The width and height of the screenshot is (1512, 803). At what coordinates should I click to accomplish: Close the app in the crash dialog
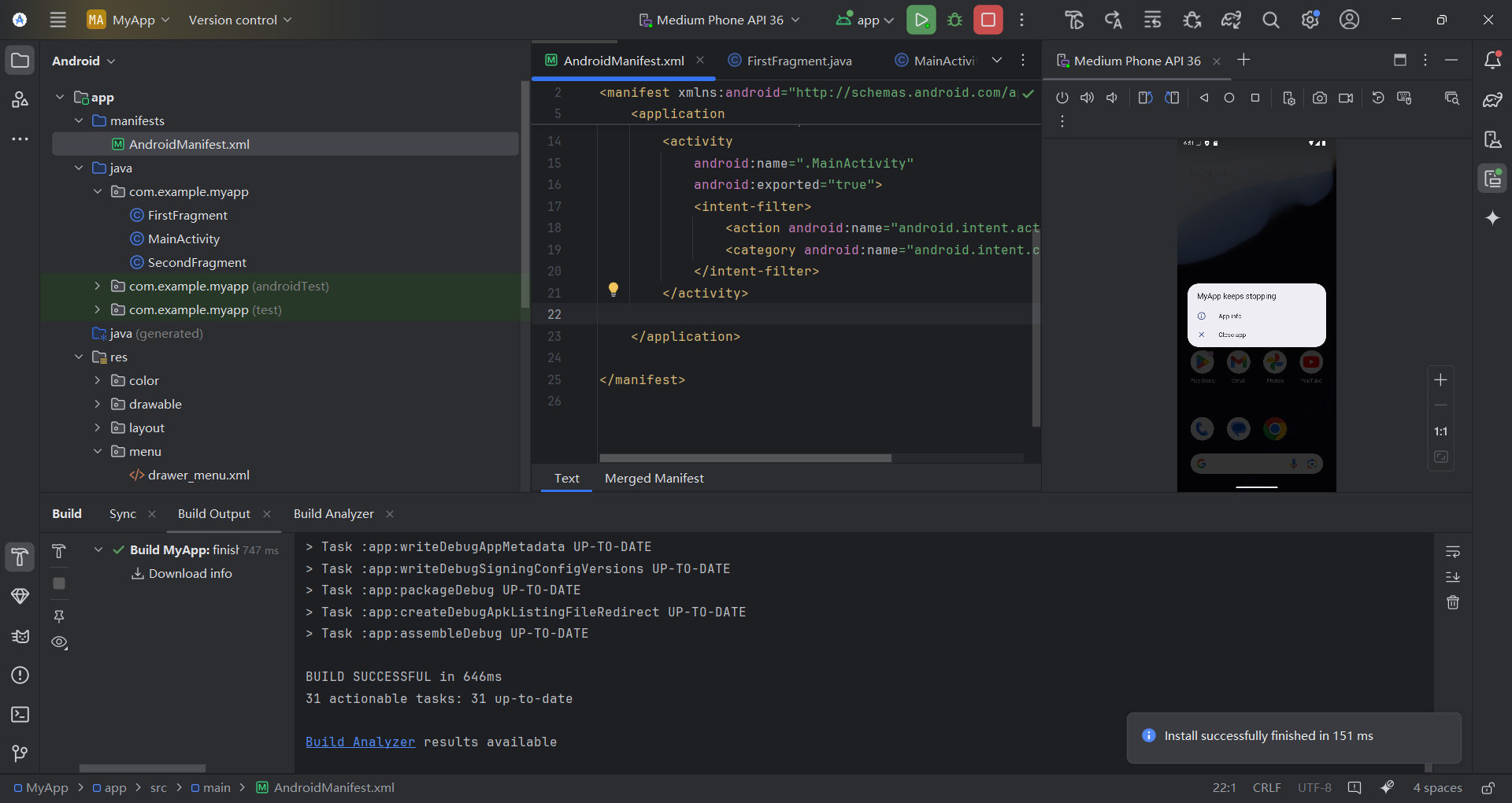(x=1232, y=334)
